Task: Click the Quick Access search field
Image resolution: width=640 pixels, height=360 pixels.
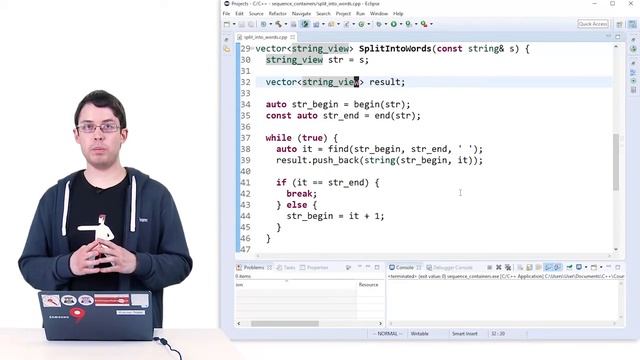Action: coord(593,24)
